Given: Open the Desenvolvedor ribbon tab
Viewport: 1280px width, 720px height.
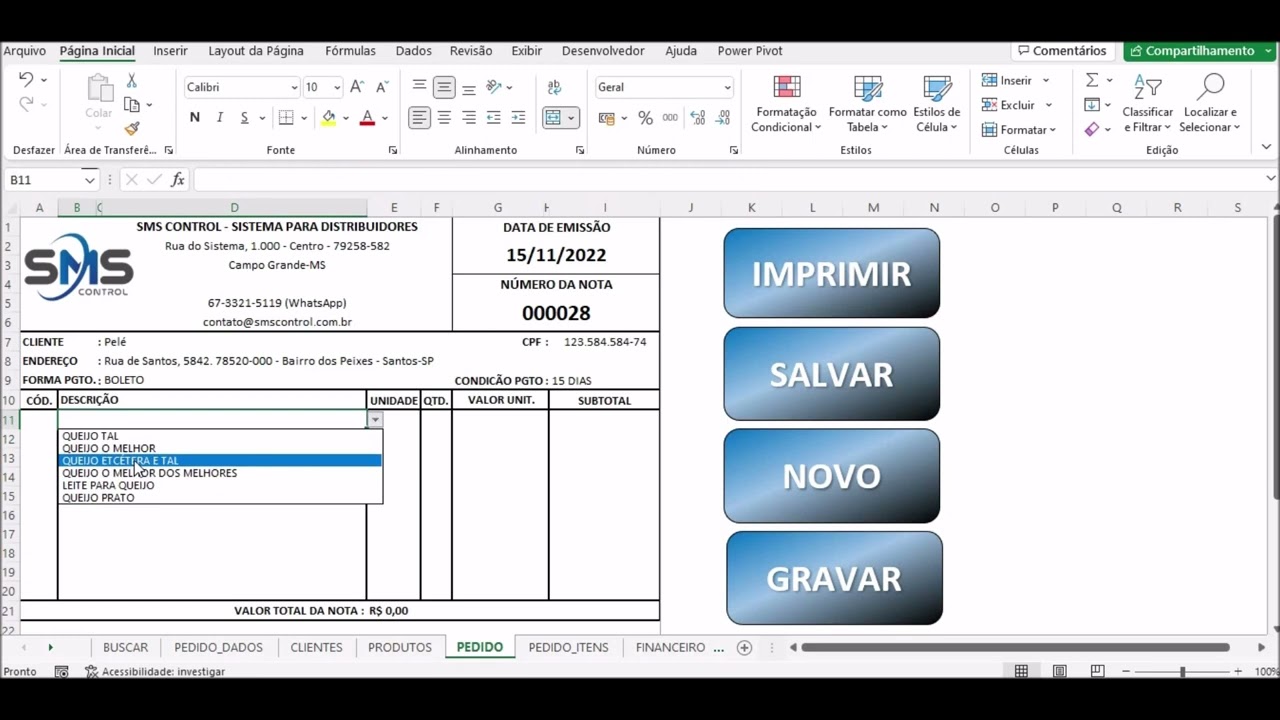Looking at the screenshot, I should [603, 51].
